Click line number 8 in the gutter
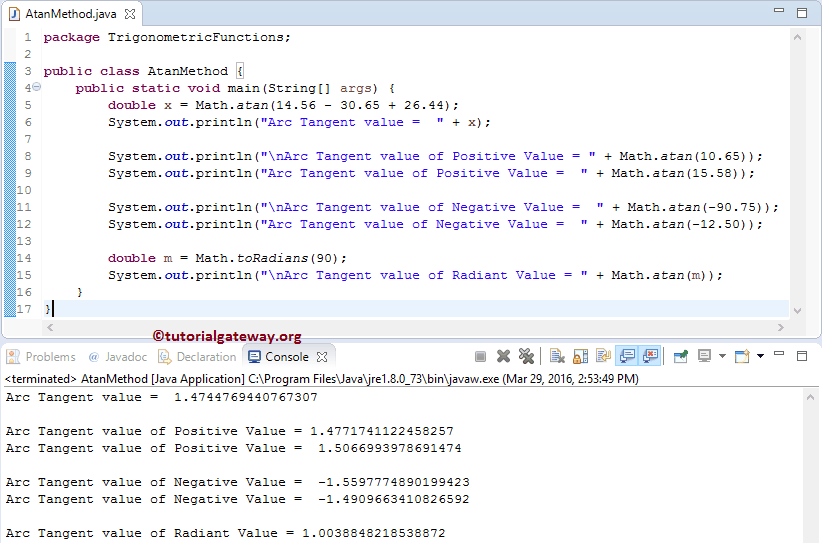 [x=28, y=156]
